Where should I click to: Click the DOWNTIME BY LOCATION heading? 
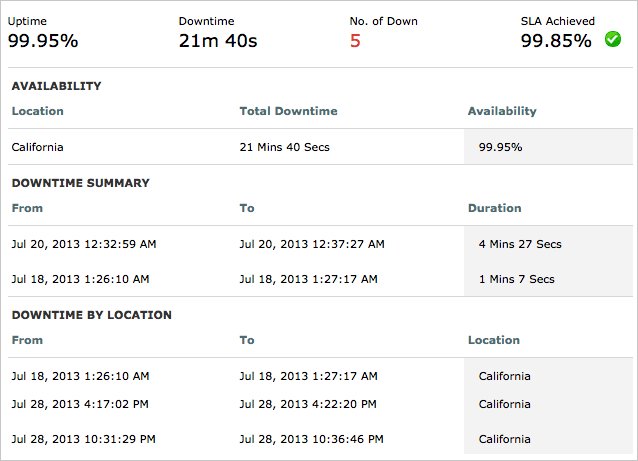pos(91,315)
